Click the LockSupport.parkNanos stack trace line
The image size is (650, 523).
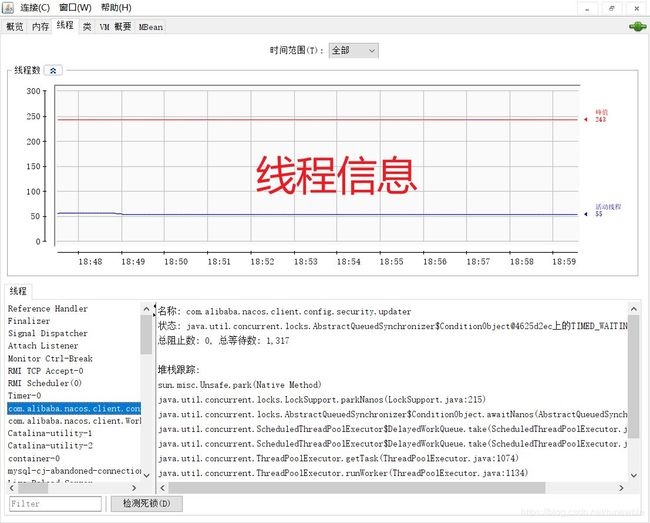coord(322,400)
